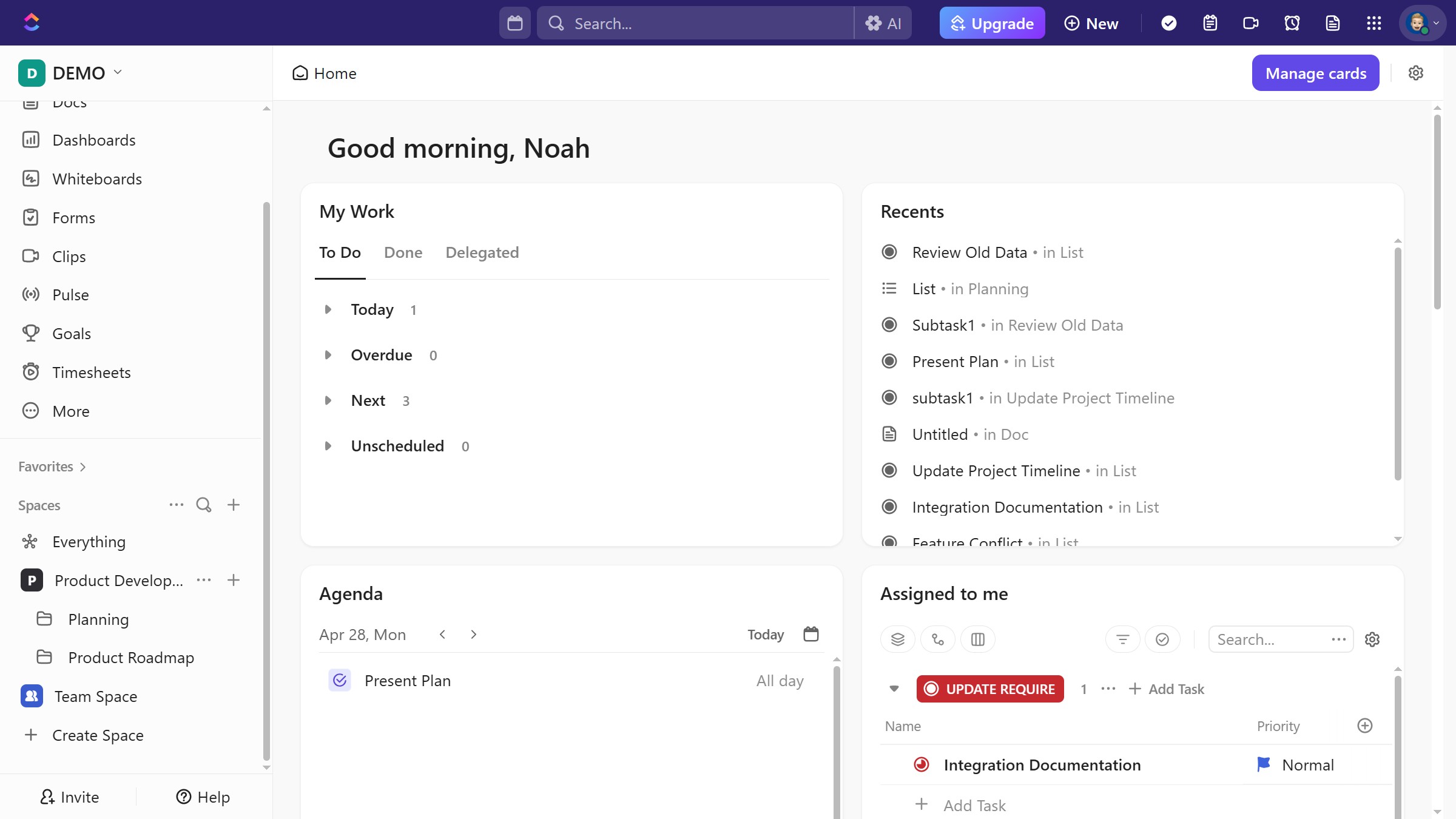Select the Delegated tab
Viewport: 1456px width, 819px height.
click(482, 252)
